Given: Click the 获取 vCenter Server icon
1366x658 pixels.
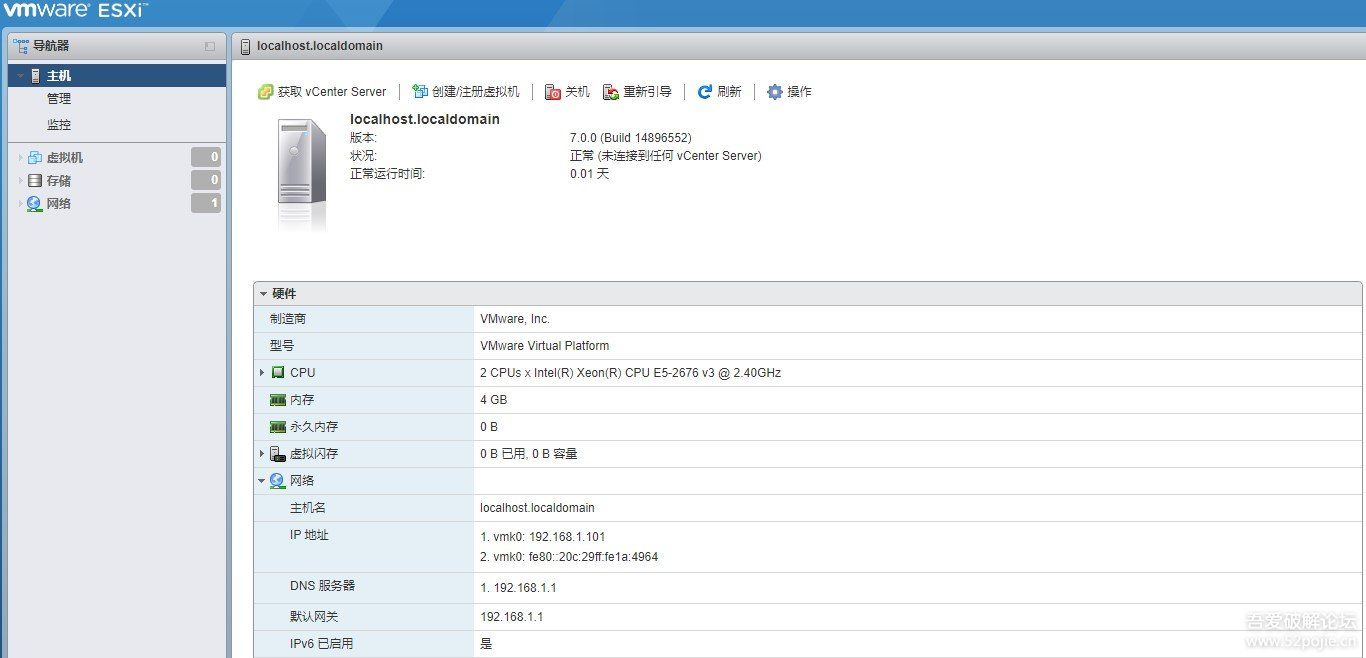Looking at the screenshot, I should point(265,92).
